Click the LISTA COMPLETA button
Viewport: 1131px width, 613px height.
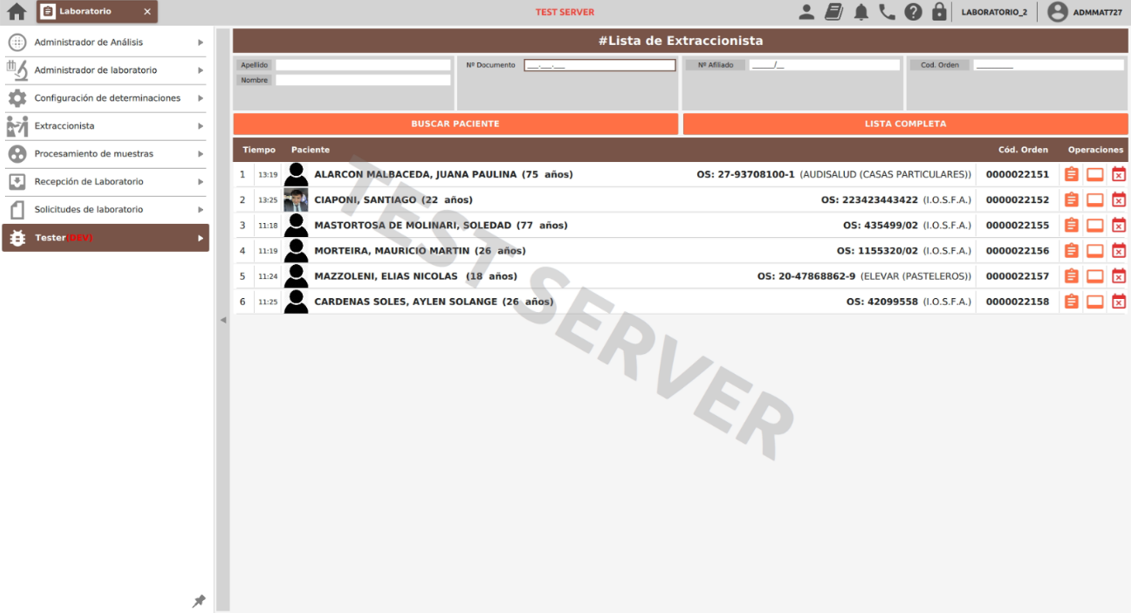(905, 123)
